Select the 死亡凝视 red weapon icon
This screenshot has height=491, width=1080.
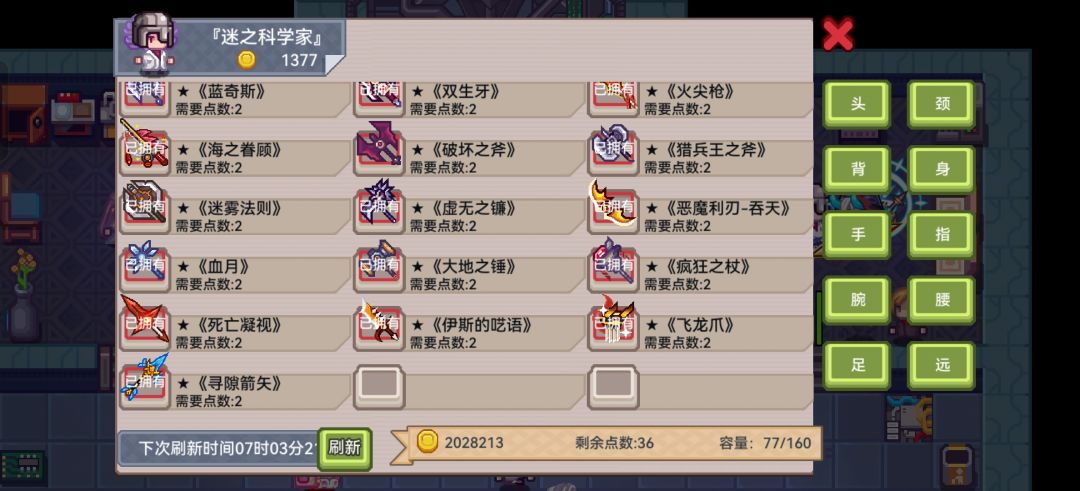point(145,322)
